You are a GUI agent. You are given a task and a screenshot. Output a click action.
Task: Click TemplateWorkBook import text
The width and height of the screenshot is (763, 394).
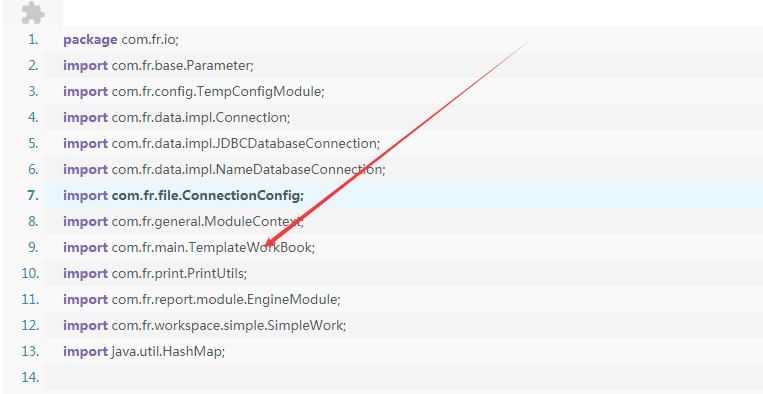[x=189, y=248]
